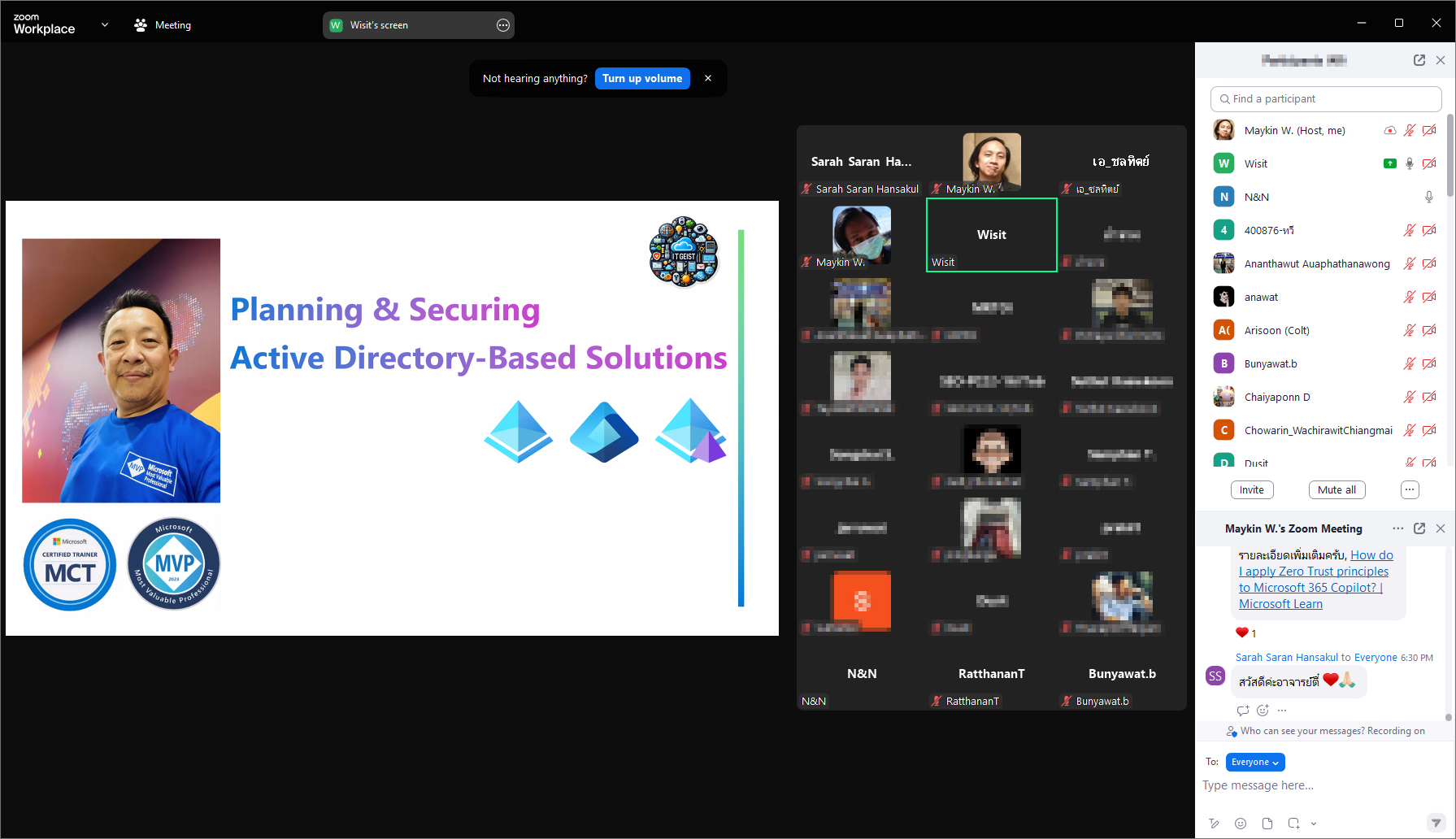Click Who can see your messages notice
The width and height of the screenshot is (1456, 839).
(x=1325, y=731)
